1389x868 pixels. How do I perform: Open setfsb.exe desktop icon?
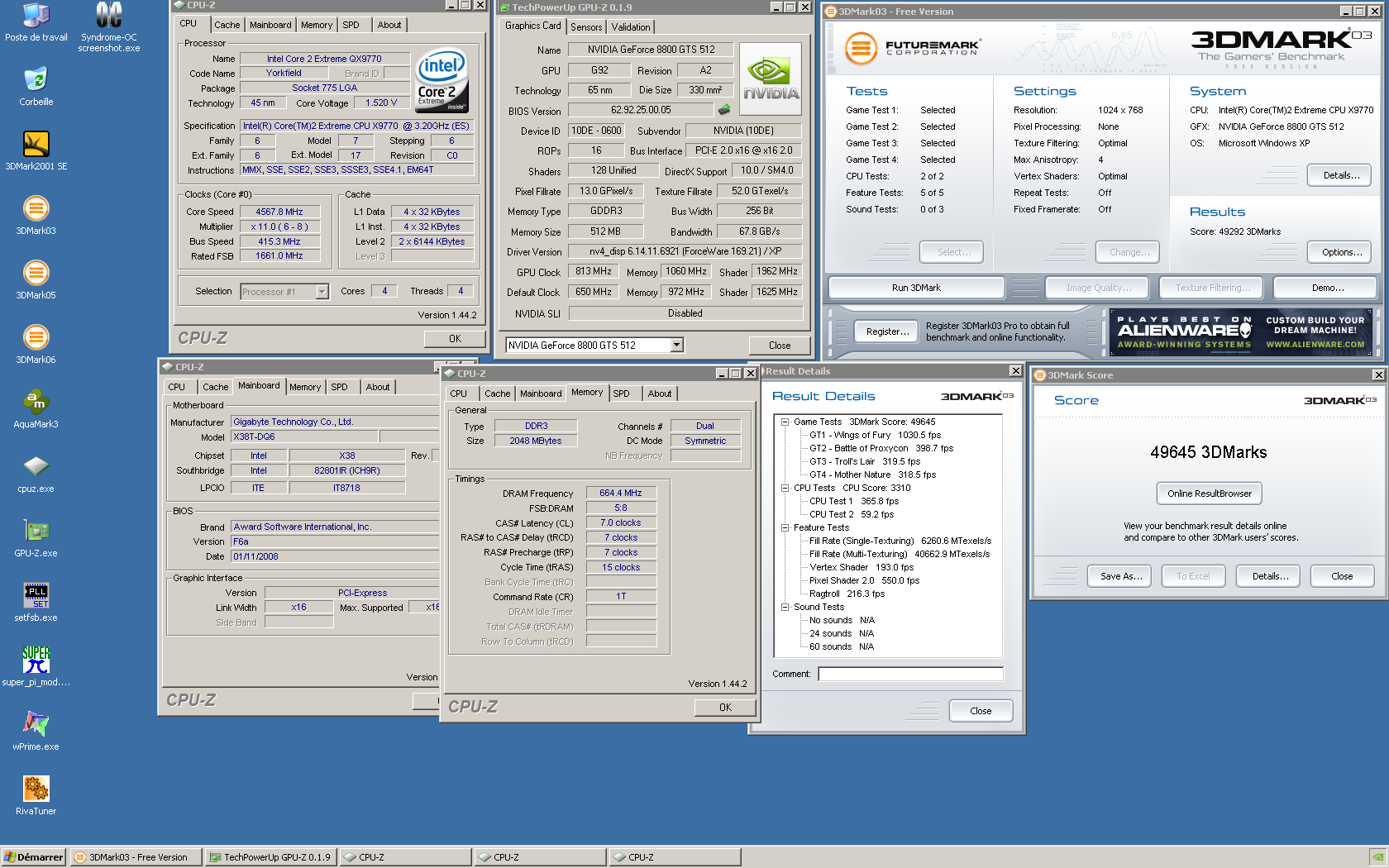coord(36,603)
